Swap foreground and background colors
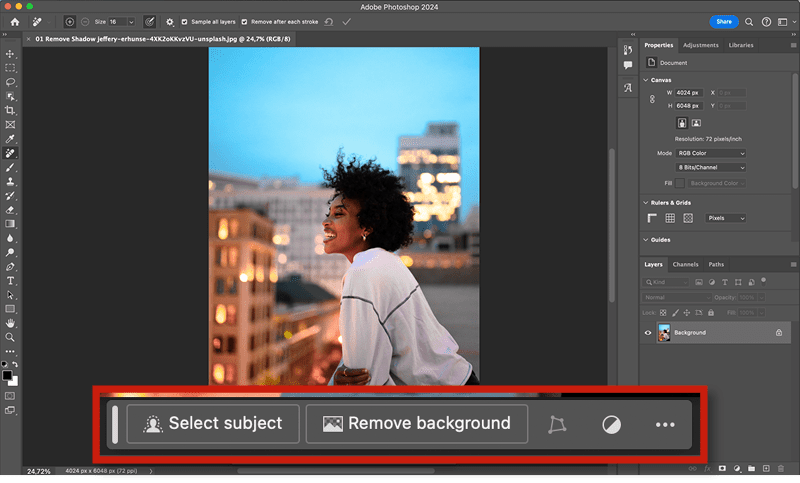Screen dimensions: 800x483 (x=15, y=364)
